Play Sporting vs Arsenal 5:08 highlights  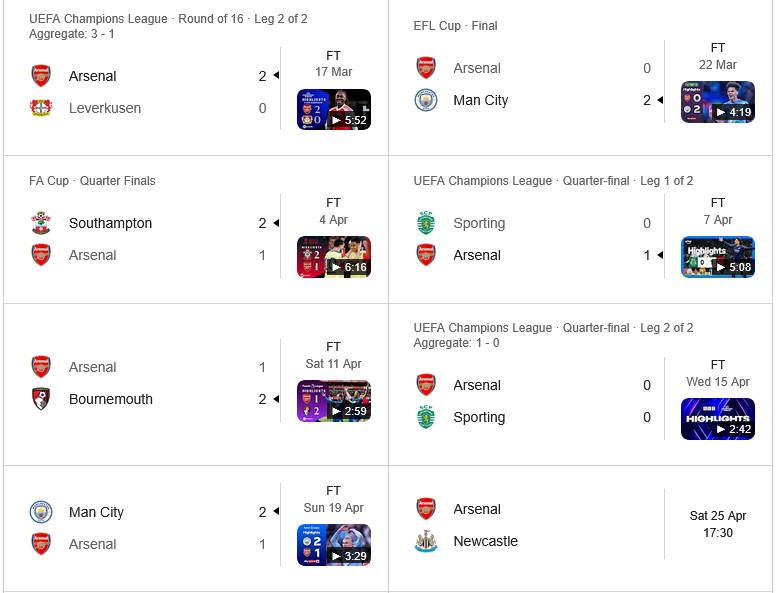pyautogui.click(x=718, y=257)
